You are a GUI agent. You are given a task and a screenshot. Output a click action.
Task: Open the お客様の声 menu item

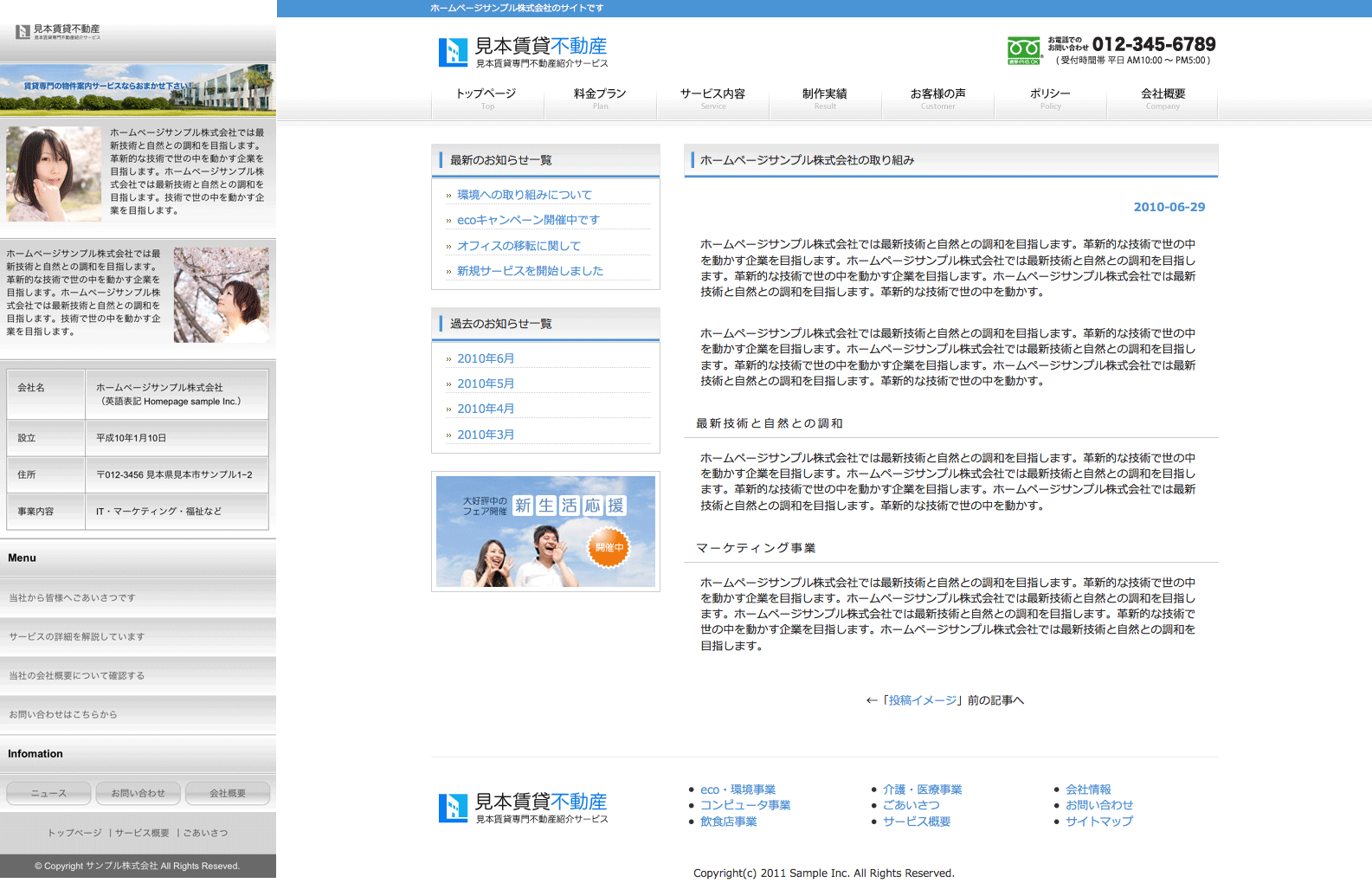[x=937, y=99]
